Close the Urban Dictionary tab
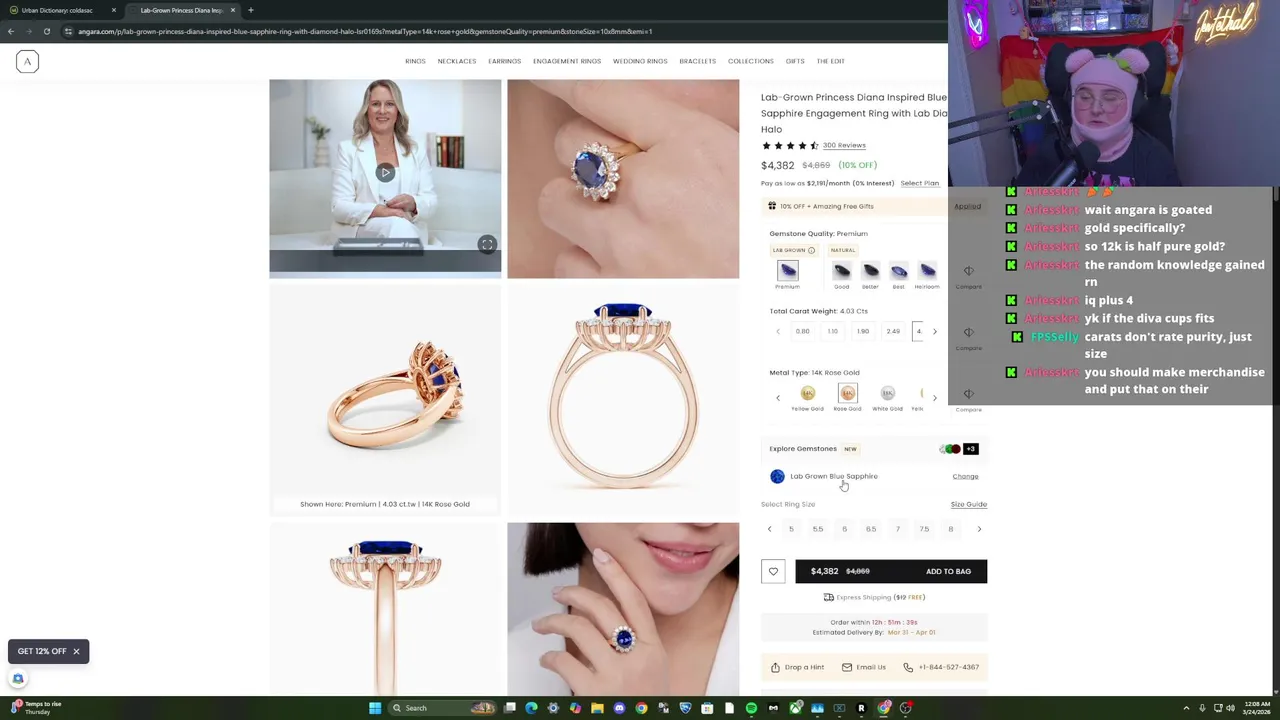Image resolution: width=1280 pixels, height=720 pixels. 113,10
